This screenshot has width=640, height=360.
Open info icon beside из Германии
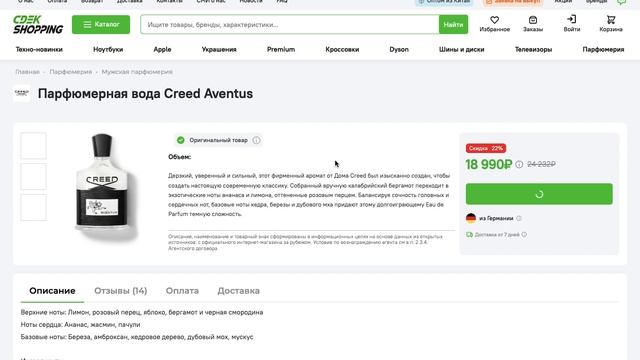[x=519, y=218]
